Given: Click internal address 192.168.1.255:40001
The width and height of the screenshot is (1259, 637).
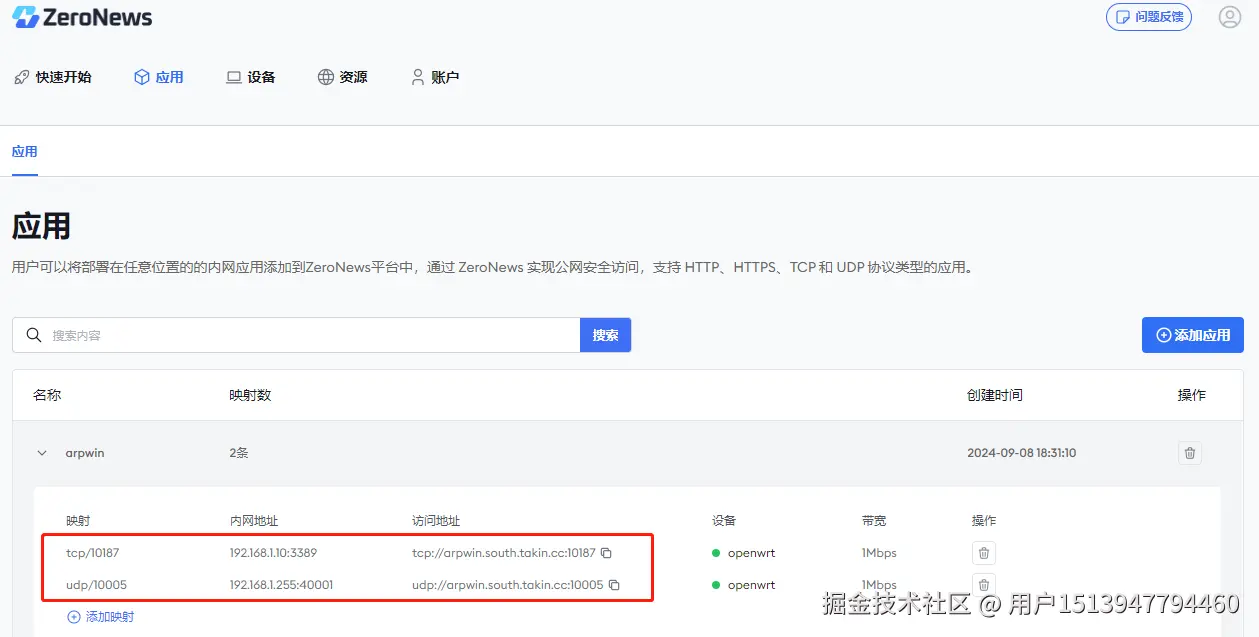Looking at the screenshot, I should (281, 585).
